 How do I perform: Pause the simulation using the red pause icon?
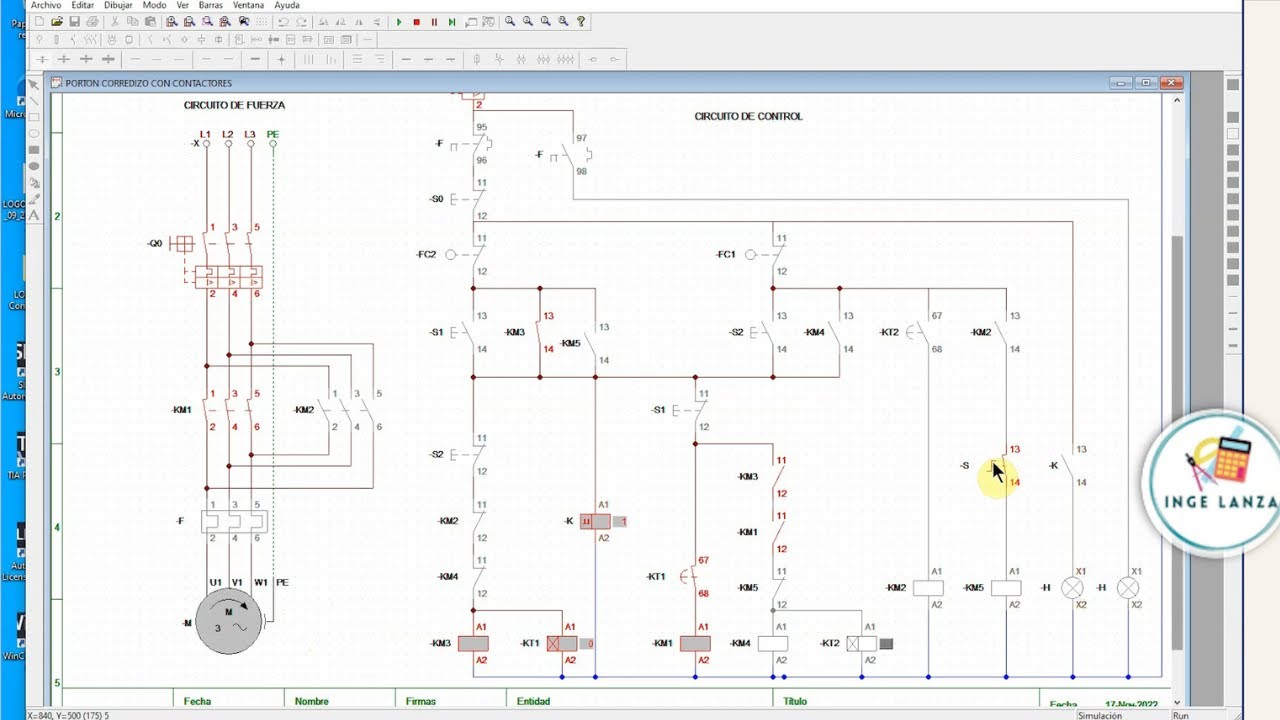pos(434,21)
